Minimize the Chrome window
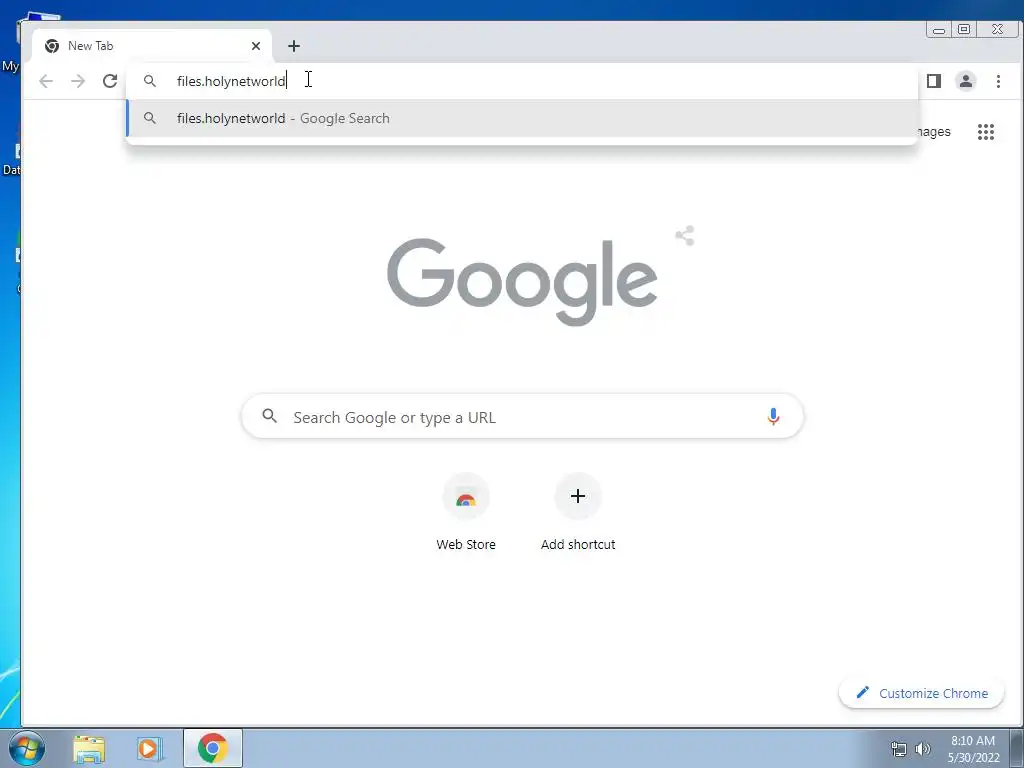1024x768 pixels. 938,30
